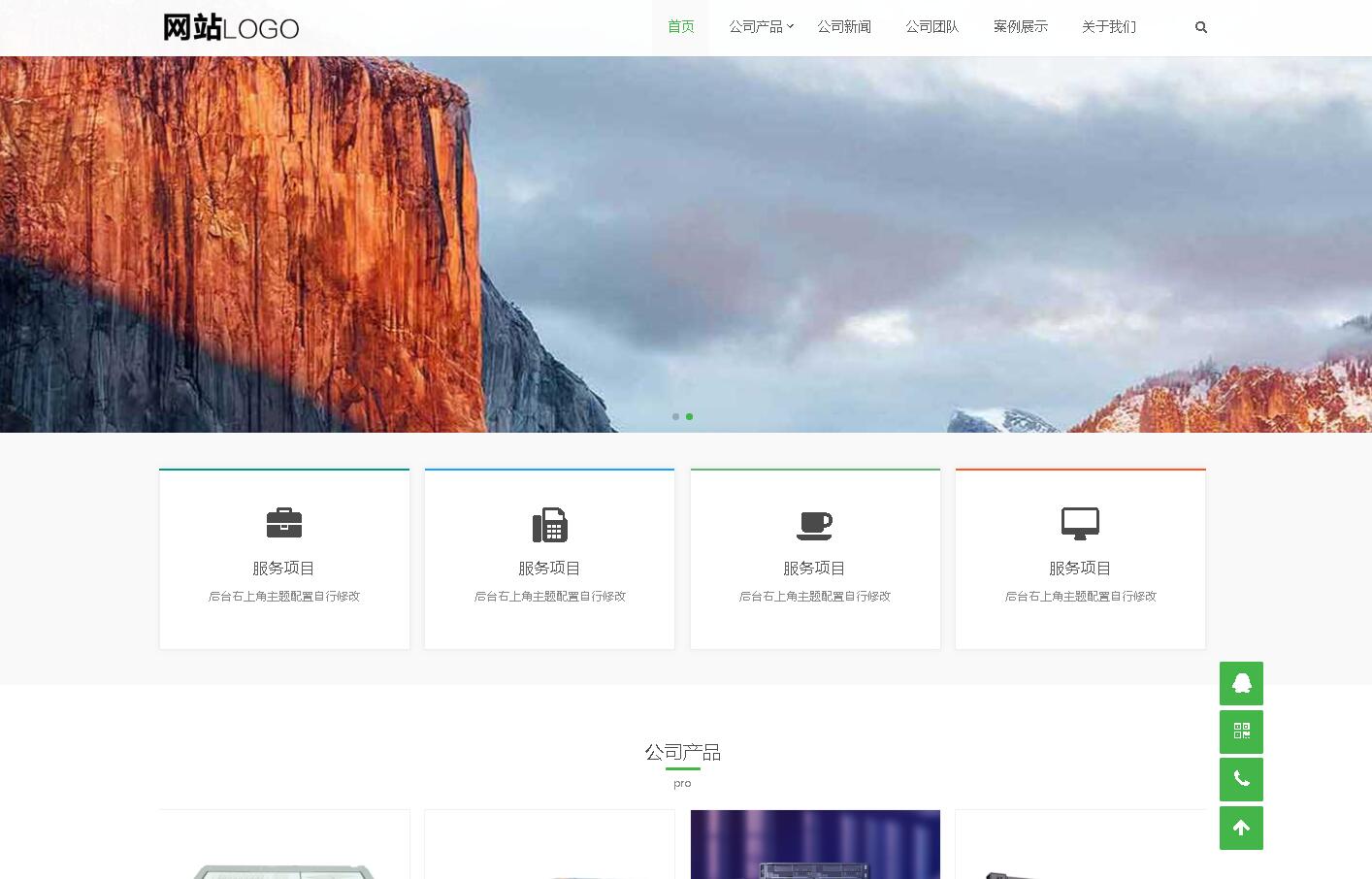Image resolution: width=1372 pixels, height=879 pixels.
Task: Click the 公司产品 section heading
Action: 682,752
